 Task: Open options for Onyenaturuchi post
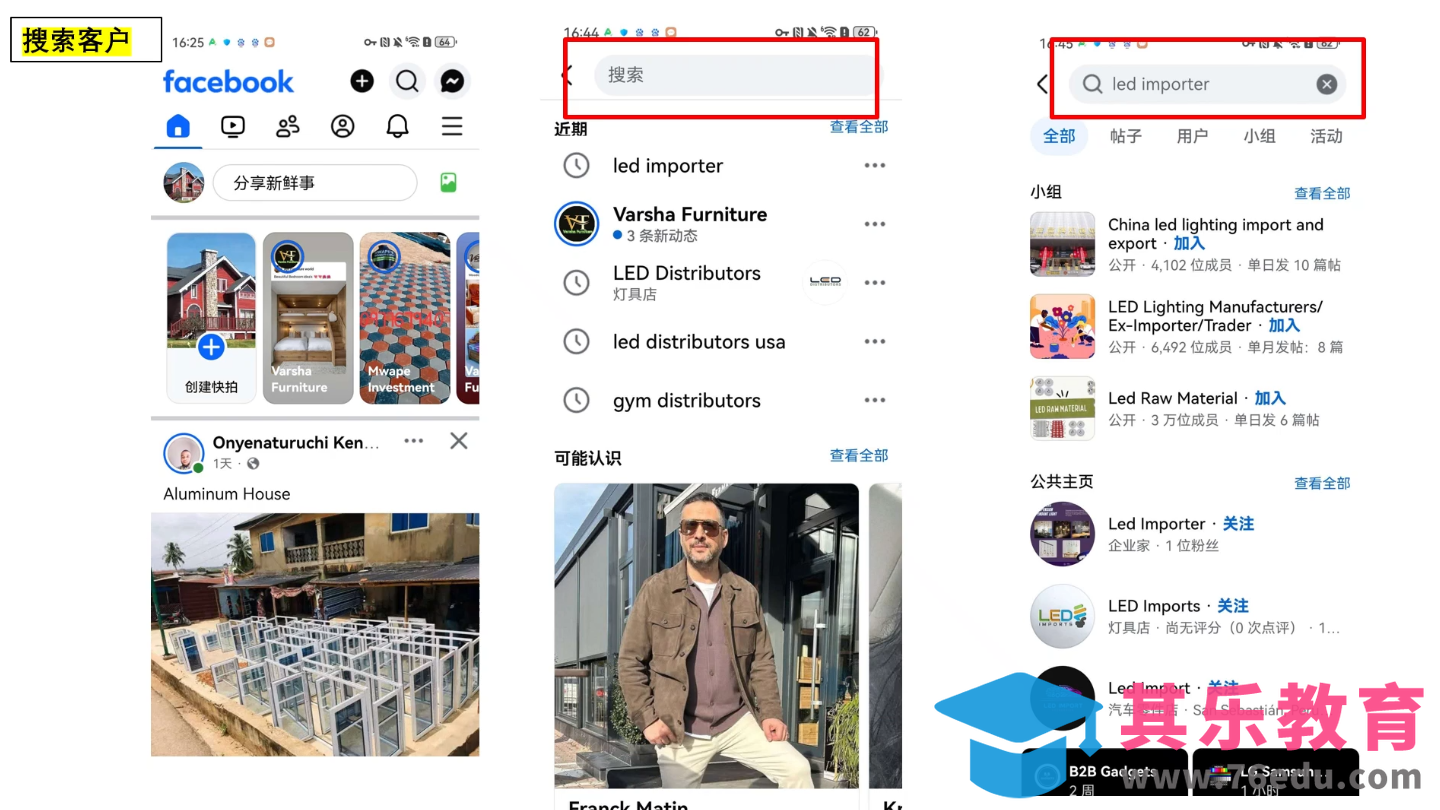click(414, 441)
